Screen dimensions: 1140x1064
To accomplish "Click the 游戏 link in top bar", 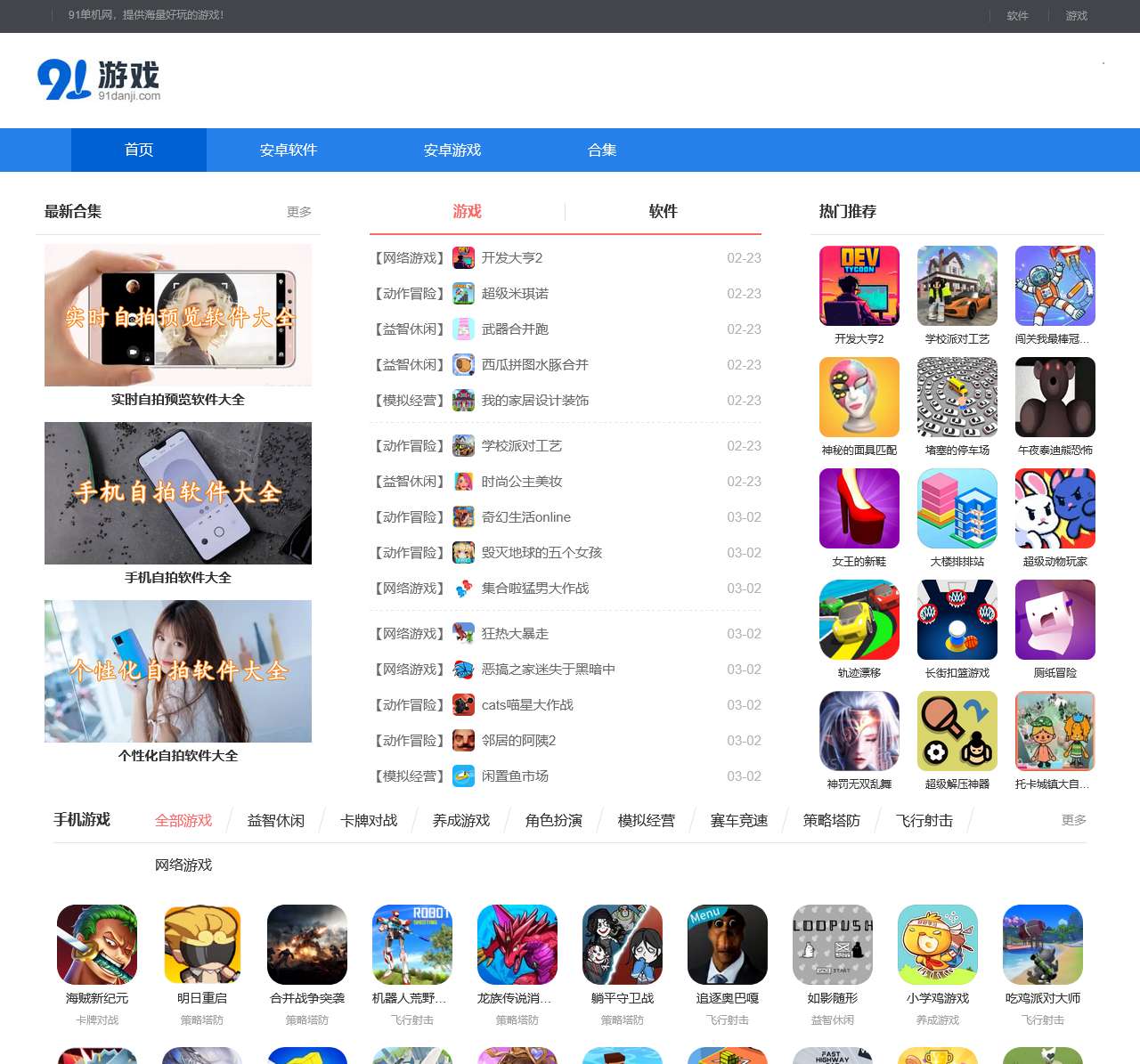I will pos(1077,16).
